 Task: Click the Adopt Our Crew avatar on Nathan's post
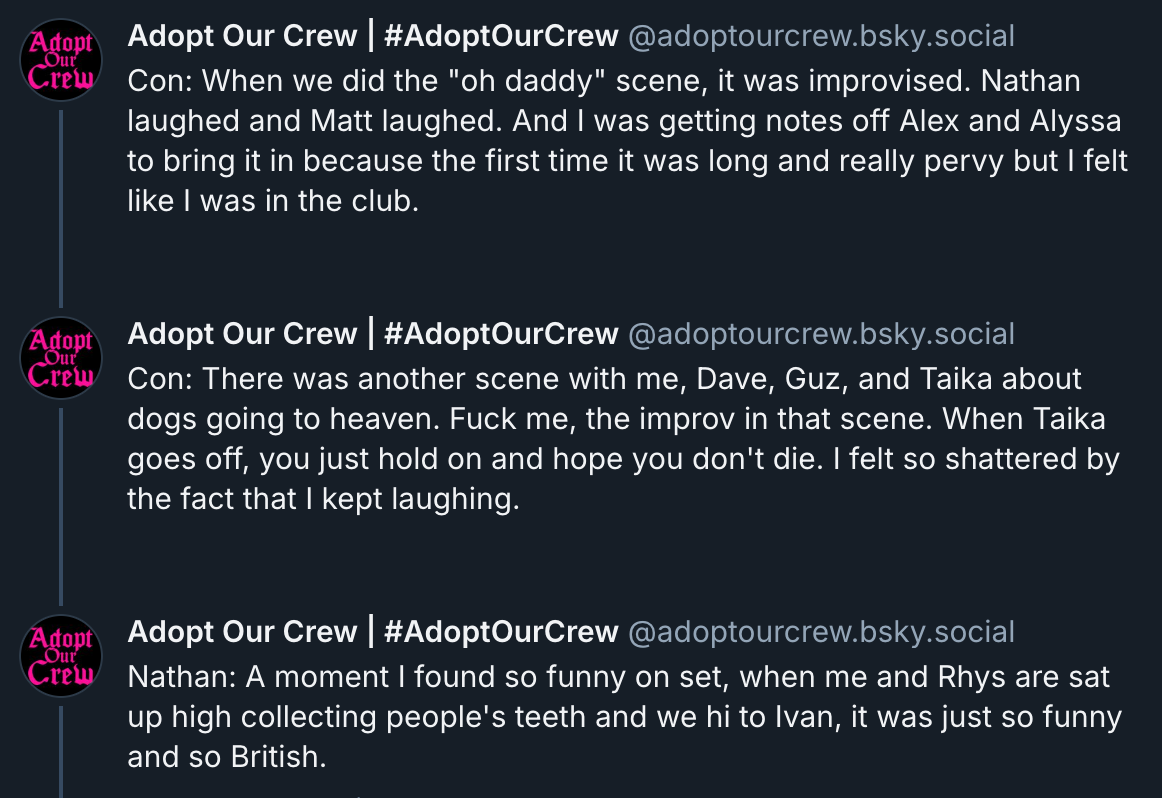click(61, 657)
